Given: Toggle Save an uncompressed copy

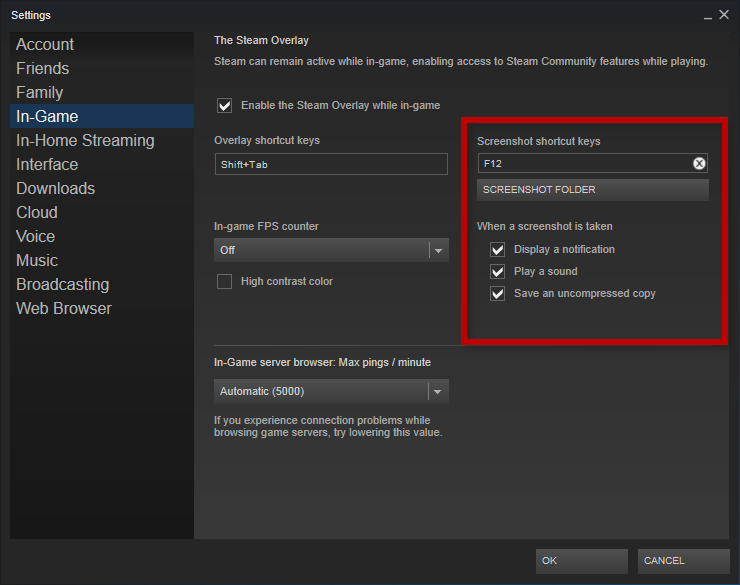Looking at the screenshot, I should 497,293.
